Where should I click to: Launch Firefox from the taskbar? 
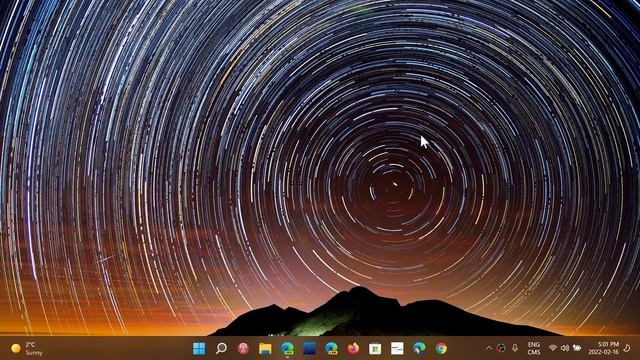coord(353,348)
